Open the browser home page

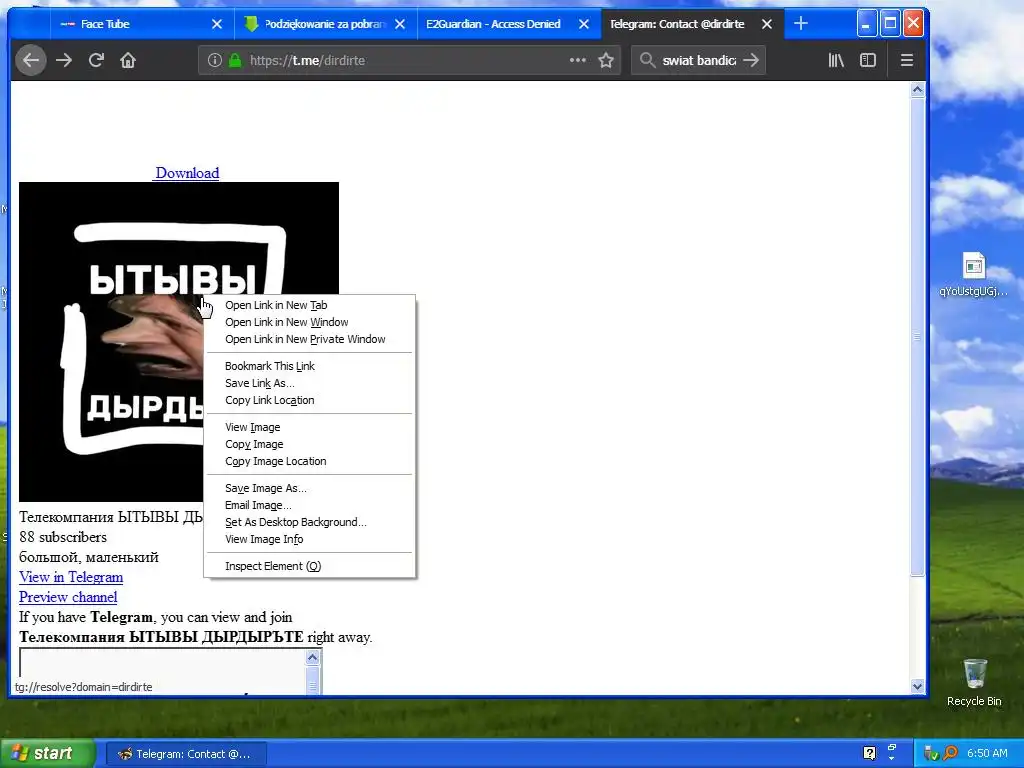coord(128,61)
